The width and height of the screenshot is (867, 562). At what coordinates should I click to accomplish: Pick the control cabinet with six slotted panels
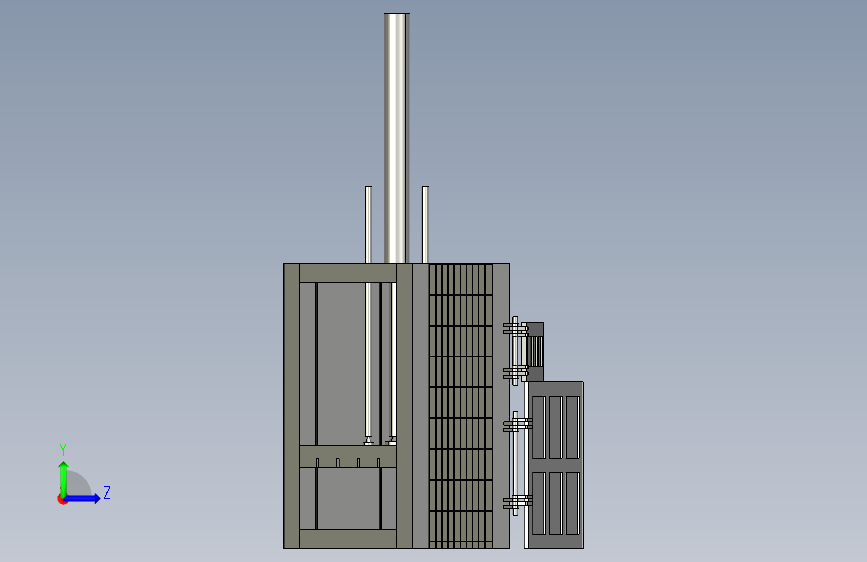pyautogui.click(x=556, y=465)
